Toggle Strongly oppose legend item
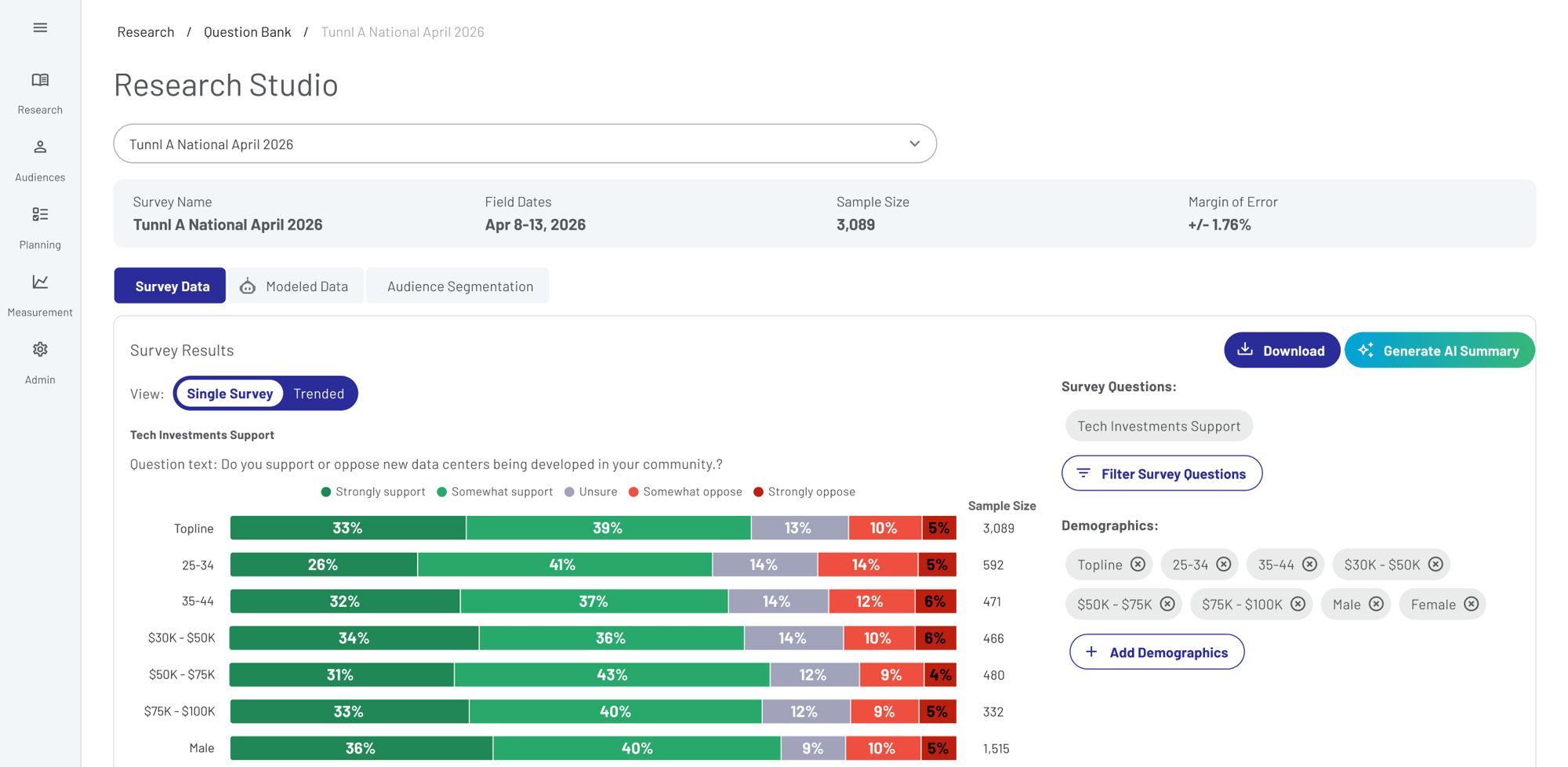This screenshot has width=1568, height=767. (804, 492)
